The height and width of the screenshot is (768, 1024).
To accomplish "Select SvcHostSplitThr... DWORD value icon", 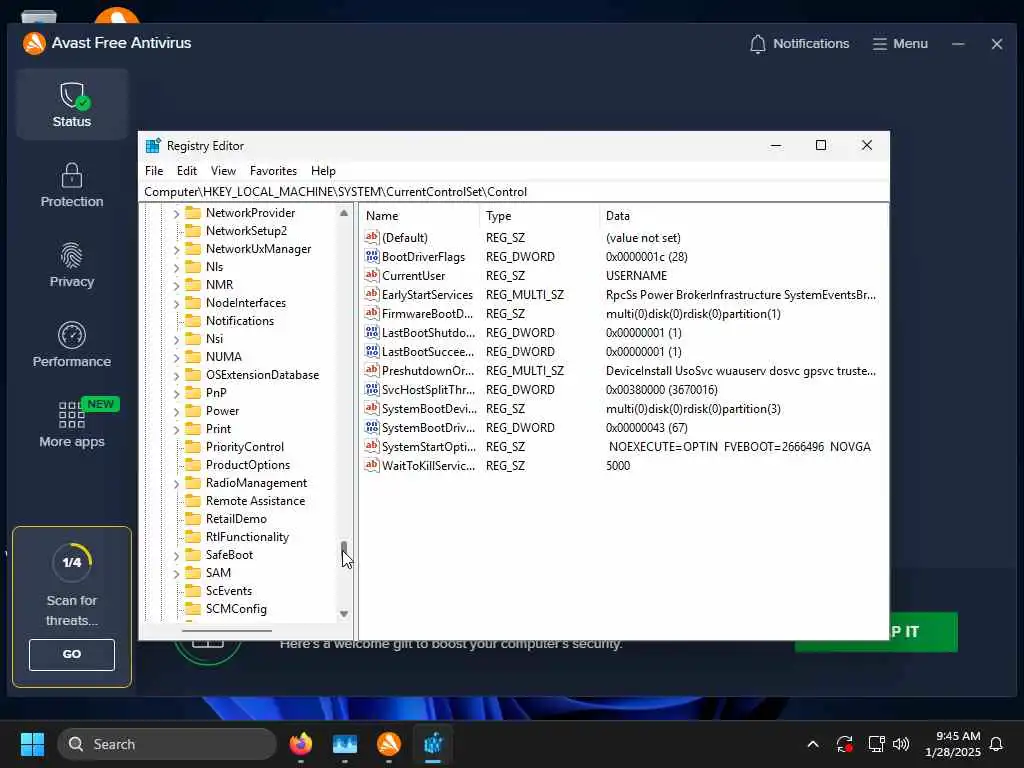I will (x=372, y=389).
